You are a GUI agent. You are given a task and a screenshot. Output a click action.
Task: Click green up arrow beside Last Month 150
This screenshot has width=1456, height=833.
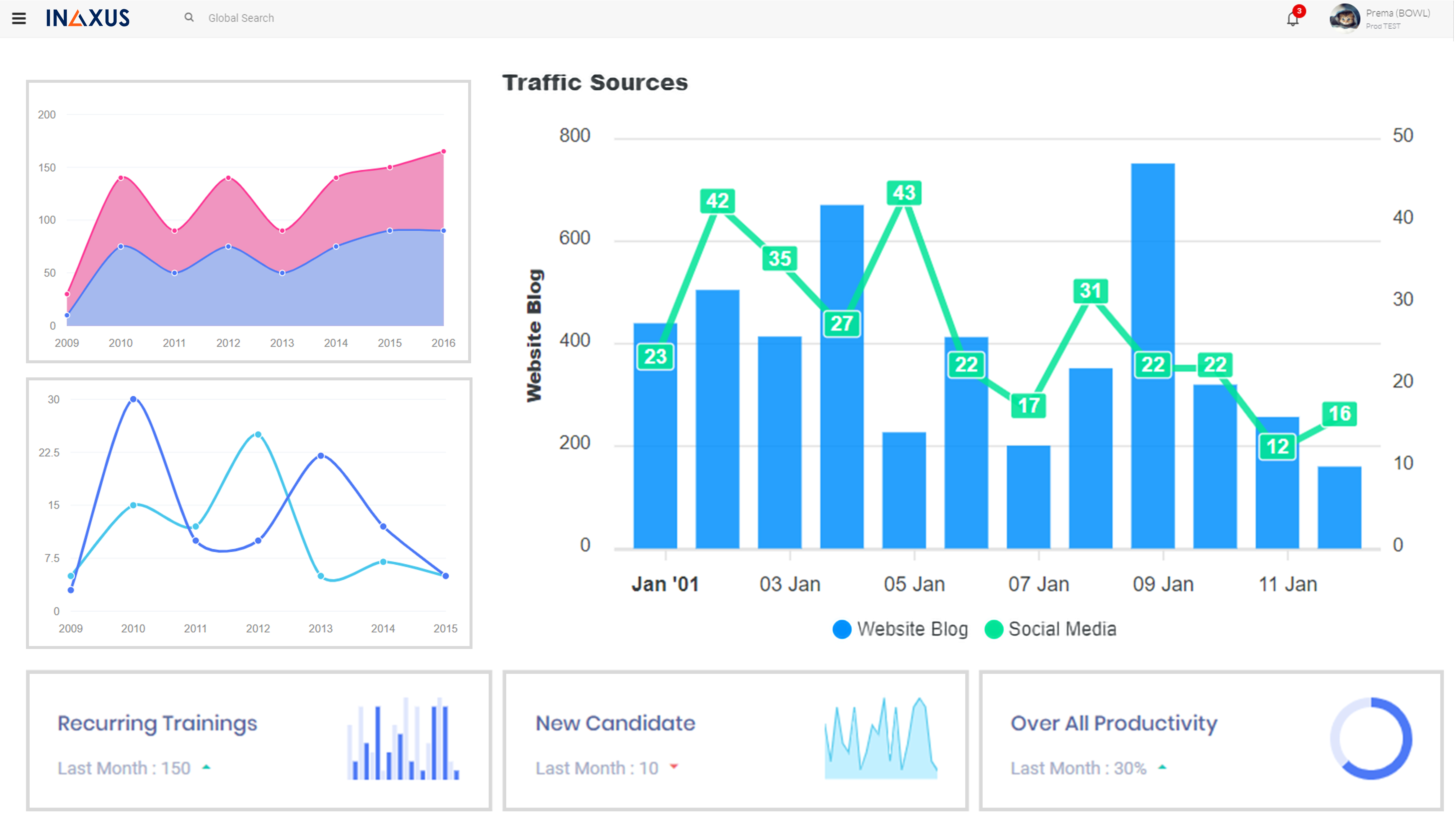(207, 767)
